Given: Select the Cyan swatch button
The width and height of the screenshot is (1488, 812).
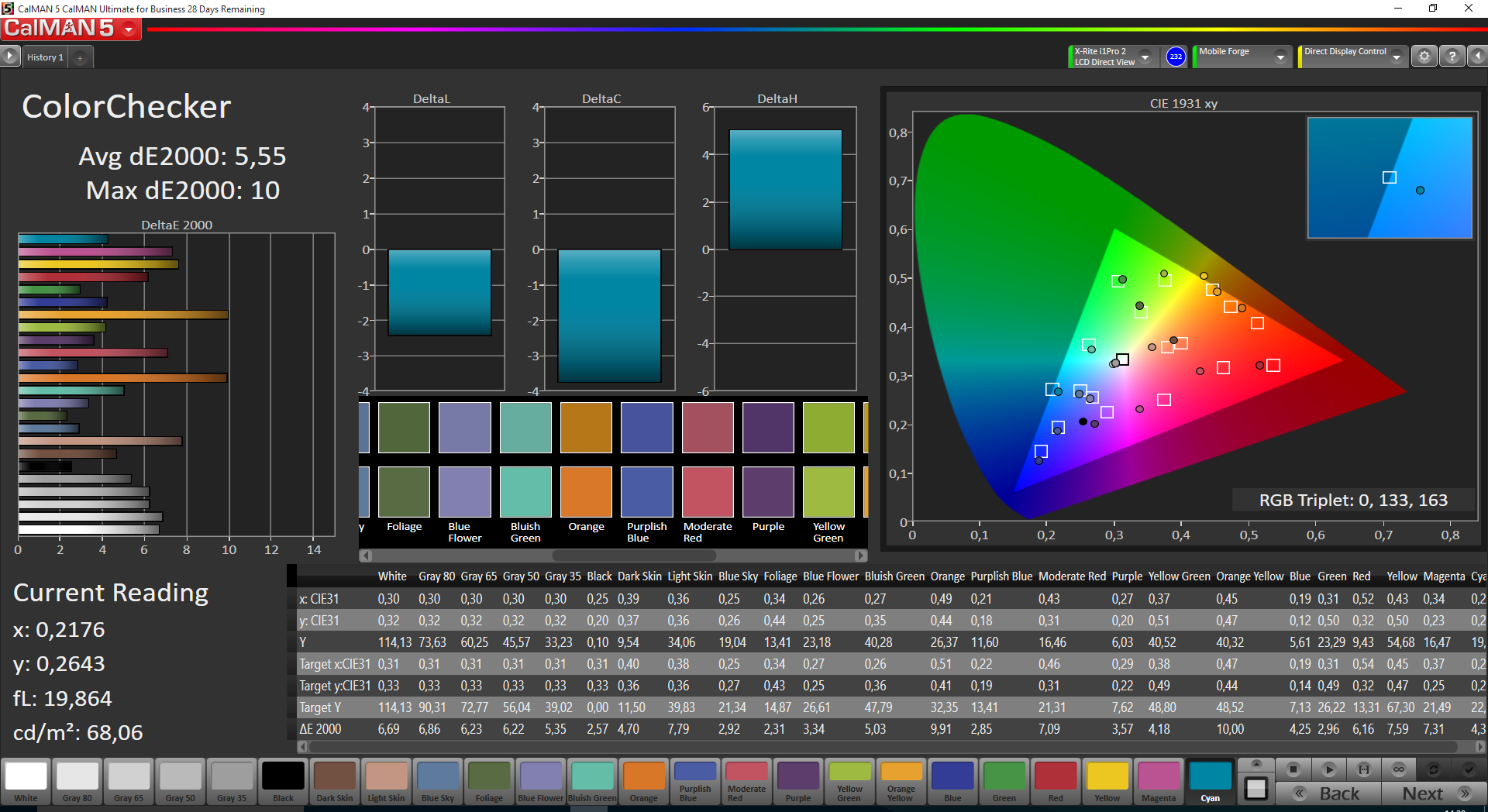Looking at the screenshot, I should coord(1210,781).
